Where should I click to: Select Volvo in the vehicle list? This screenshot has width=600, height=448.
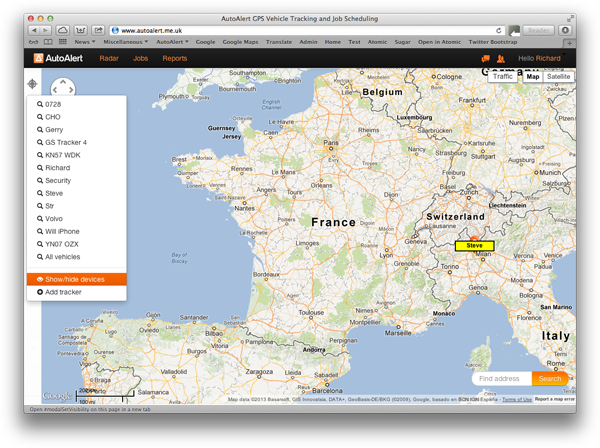(77, 218)
